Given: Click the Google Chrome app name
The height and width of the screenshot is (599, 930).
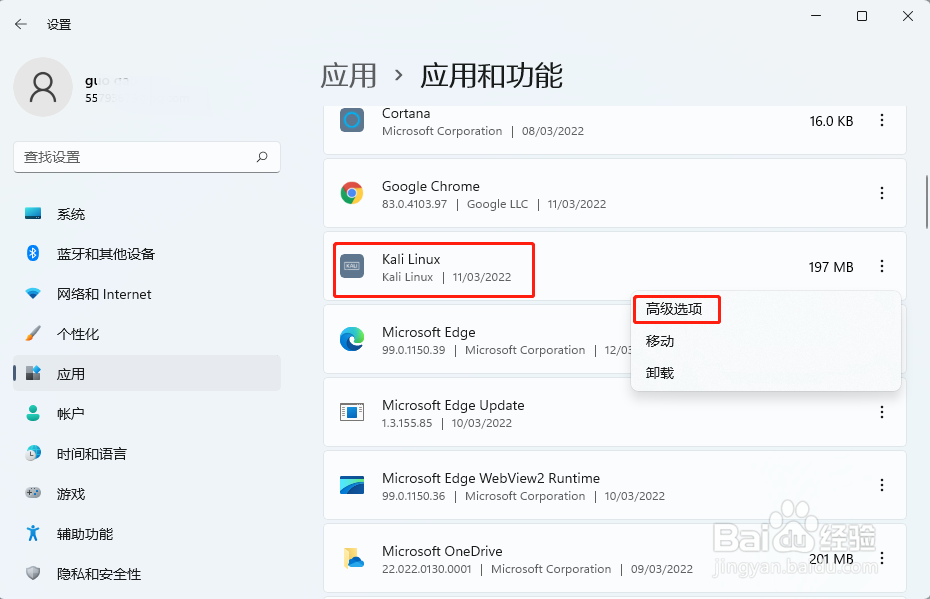Looking at the screenshot, I should point(431,186).
